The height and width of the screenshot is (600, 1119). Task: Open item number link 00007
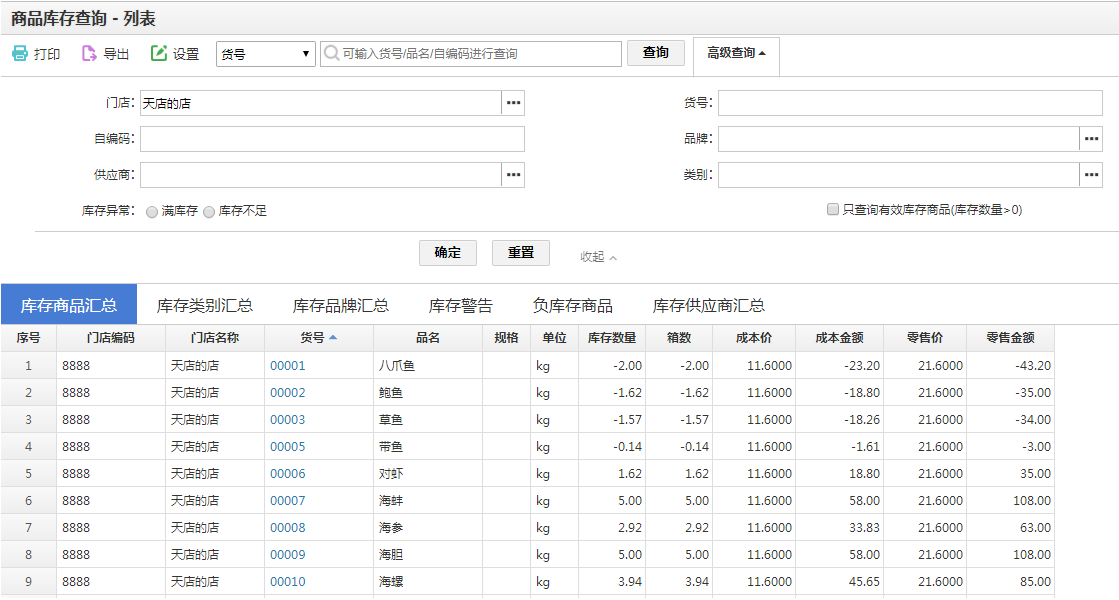click(288, 501)
